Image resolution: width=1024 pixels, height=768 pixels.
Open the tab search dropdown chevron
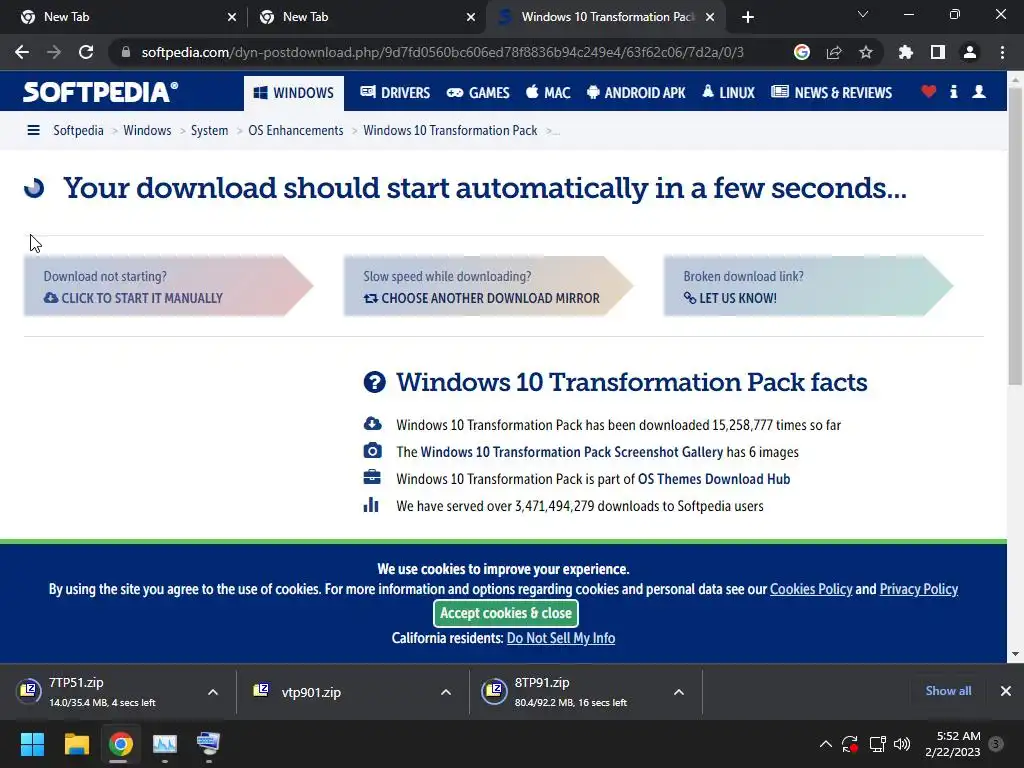click(x=863, y=14)
